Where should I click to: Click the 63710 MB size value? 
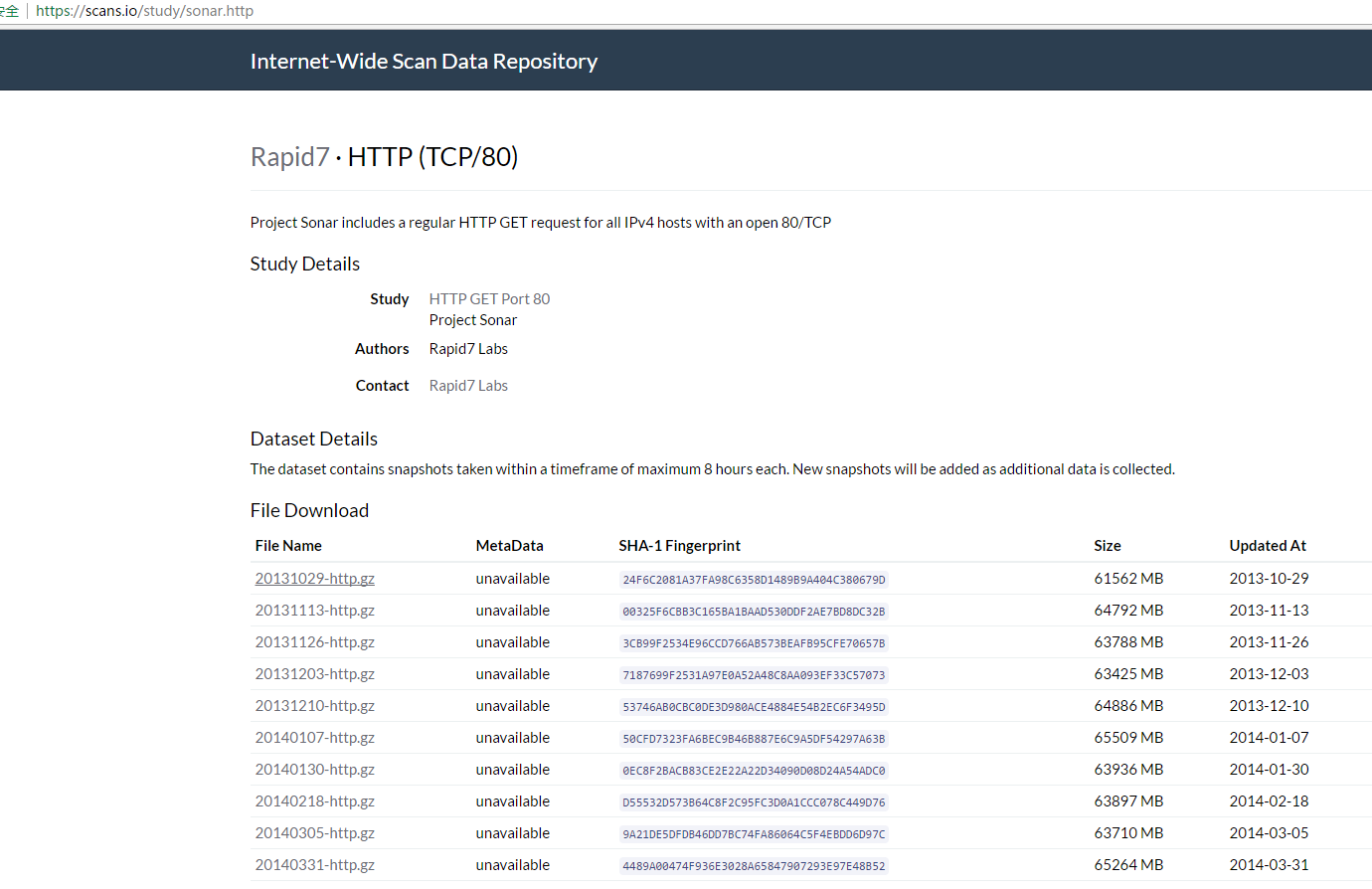[1128, 832]
